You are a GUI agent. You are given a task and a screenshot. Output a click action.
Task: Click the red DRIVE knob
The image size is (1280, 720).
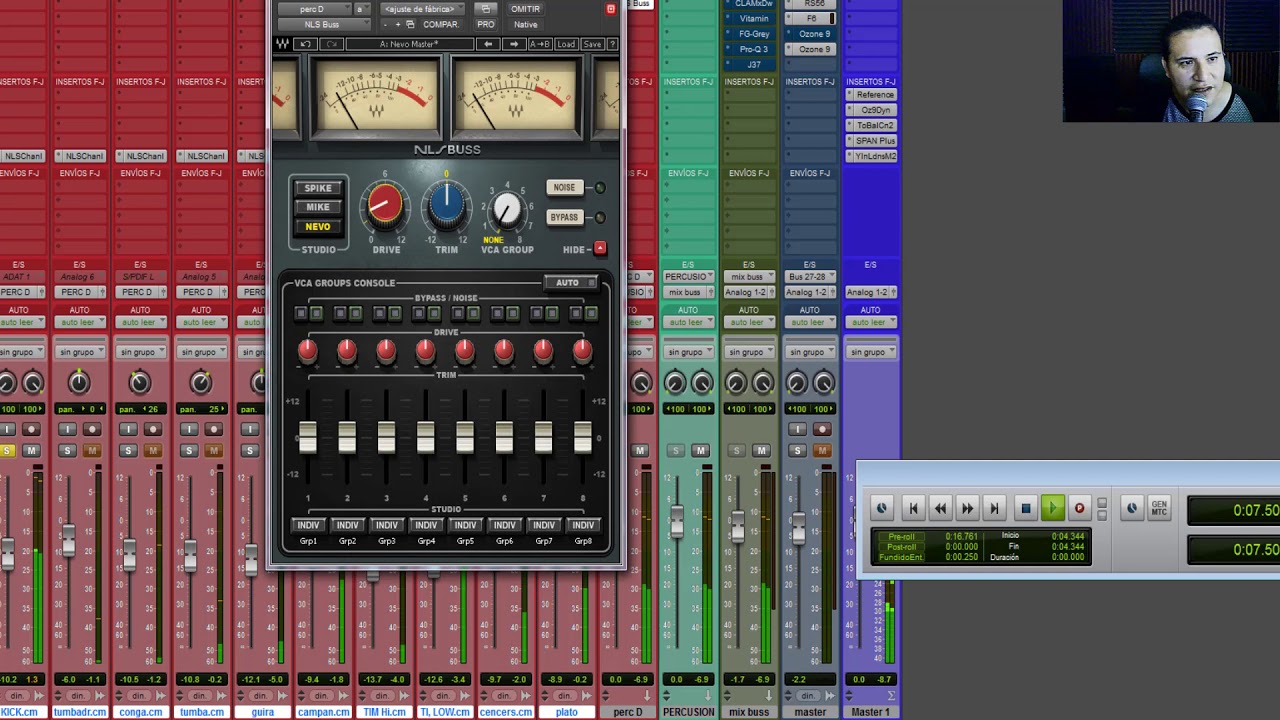click(385, 205)
